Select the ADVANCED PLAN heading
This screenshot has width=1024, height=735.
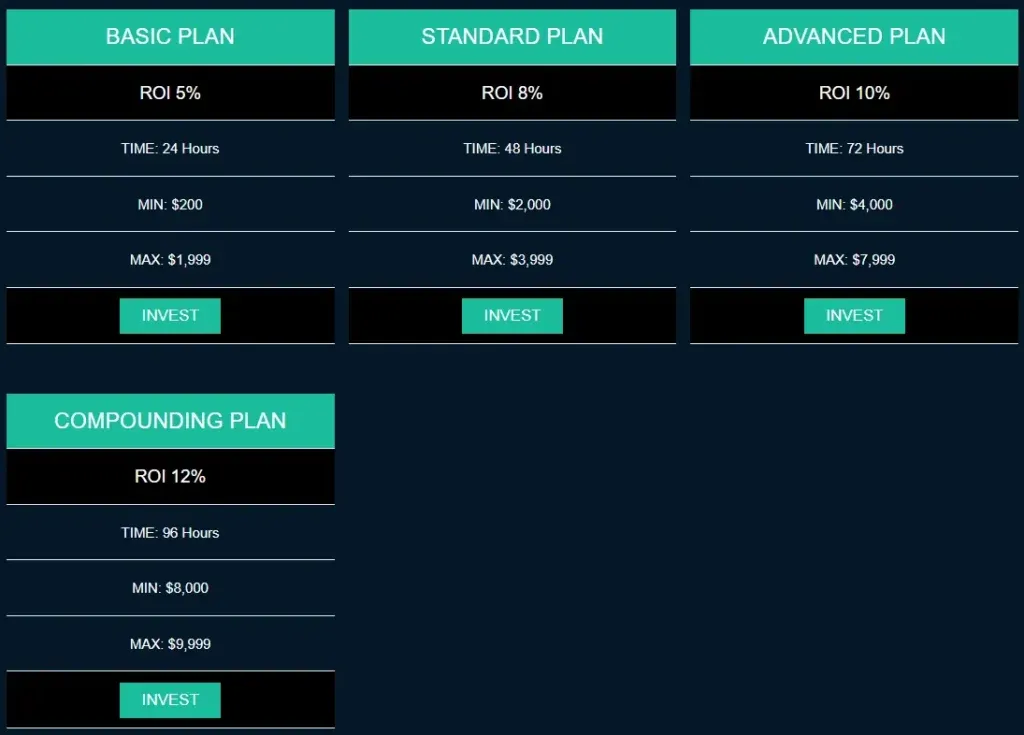(x=854, y=37)
